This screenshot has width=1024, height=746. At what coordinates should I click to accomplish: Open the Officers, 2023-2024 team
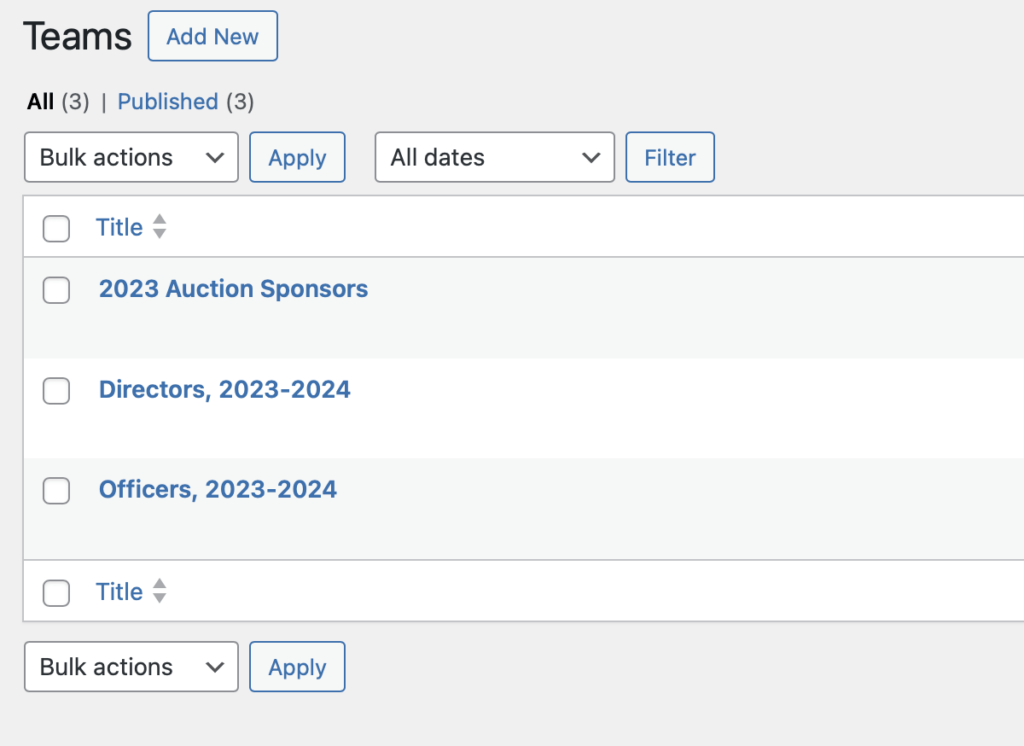point(217,490)
